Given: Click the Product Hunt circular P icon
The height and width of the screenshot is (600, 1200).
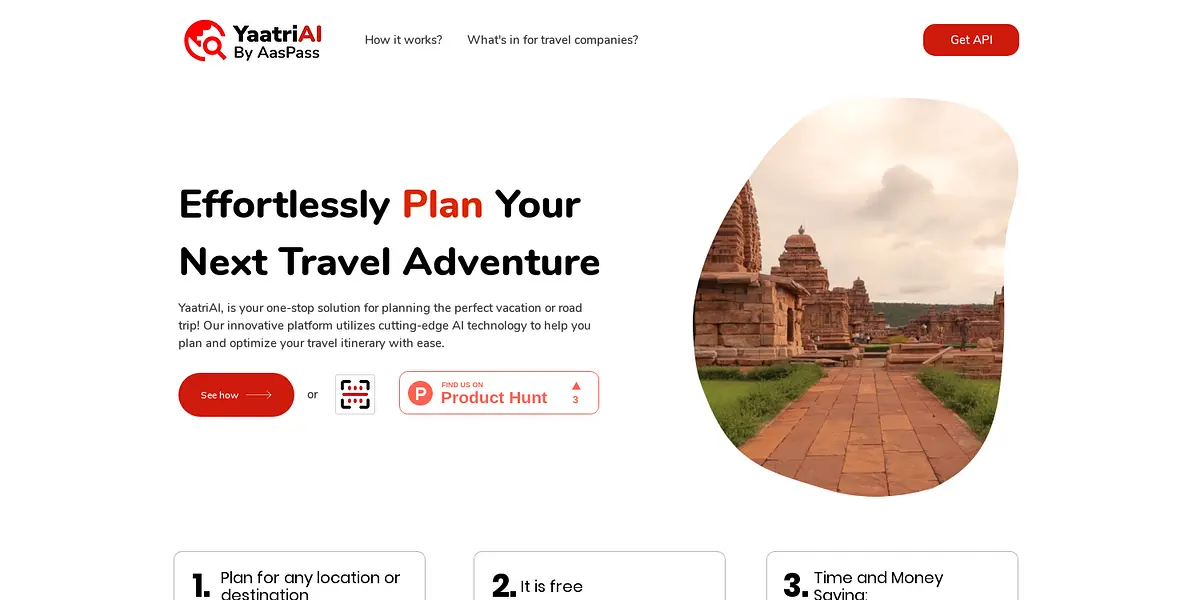Looking at the screenshot, I should [421, 393].
